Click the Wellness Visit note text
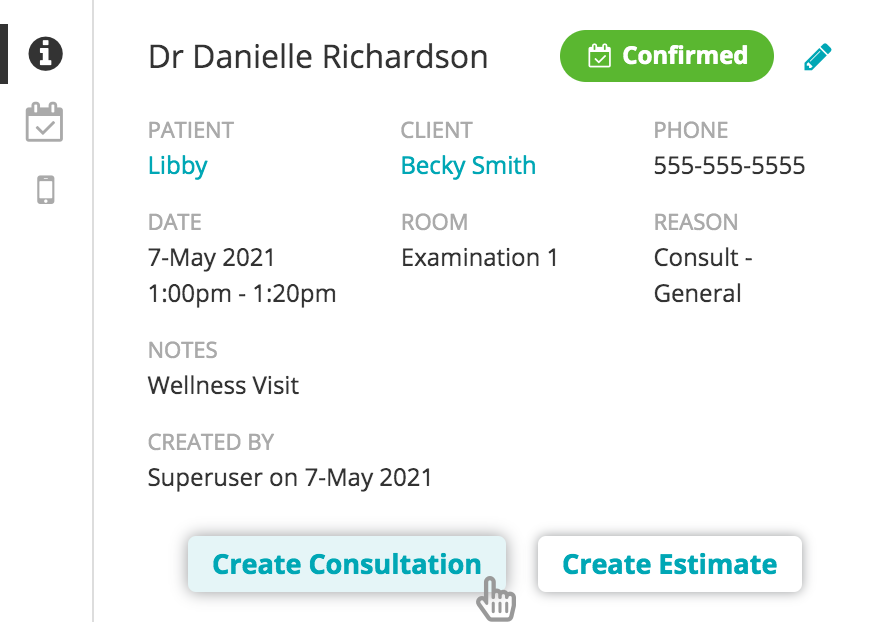This screenshot has height=622, width=896. [223, 386]
